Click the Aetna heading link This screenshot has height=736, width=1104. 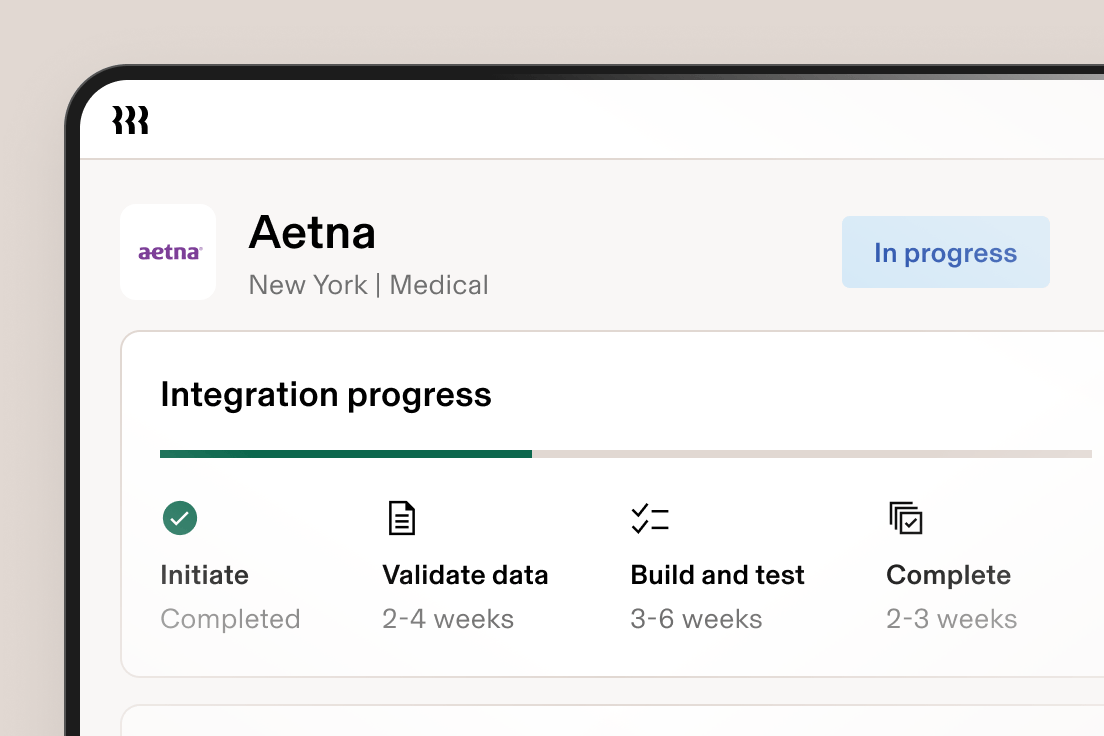tap(312, 232)
